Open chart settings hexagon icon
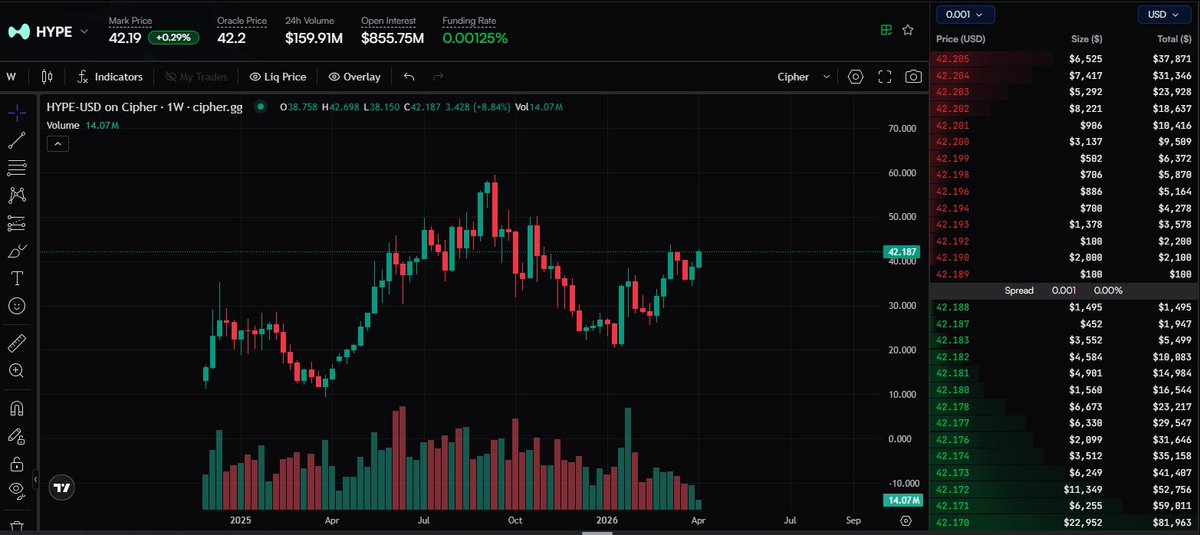 tap(855, 76)
